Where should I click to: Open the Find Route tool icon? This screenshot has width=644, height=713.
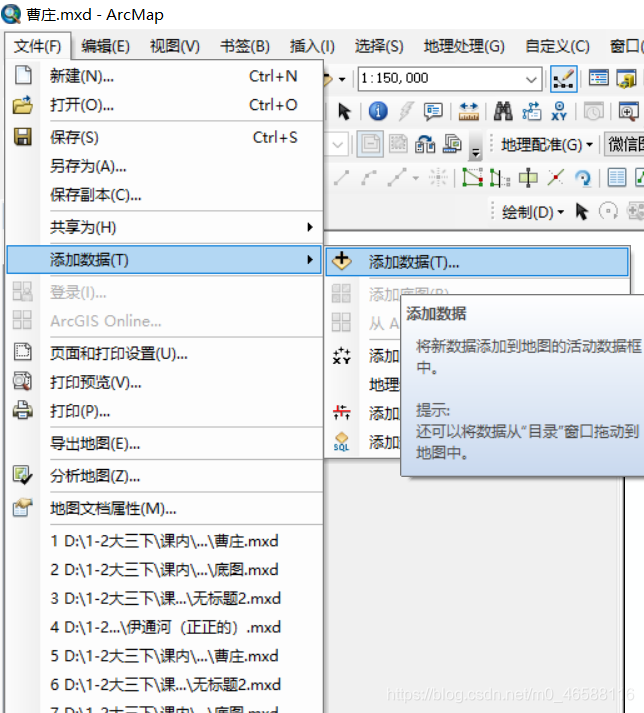[x=531, y=111]
